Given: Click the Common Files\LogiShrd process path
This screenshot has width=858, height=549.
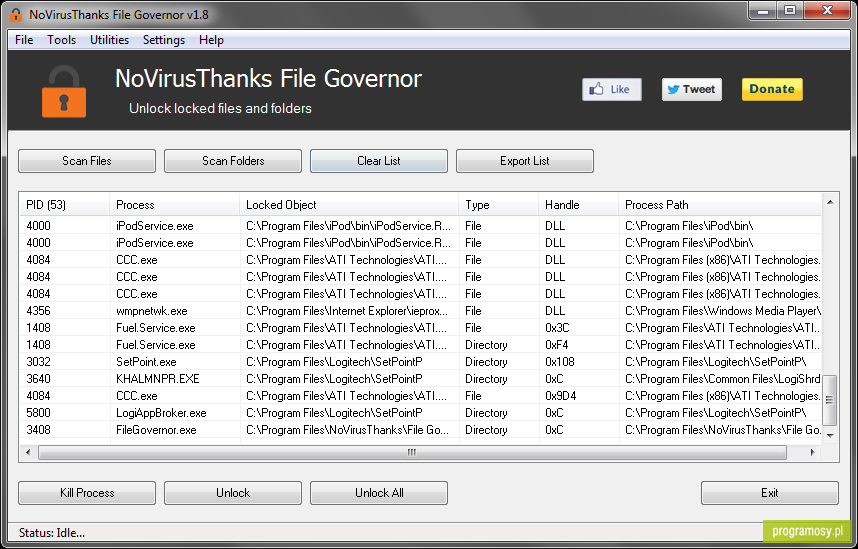Looking at the screenshot, I should (x=722, y=379).
